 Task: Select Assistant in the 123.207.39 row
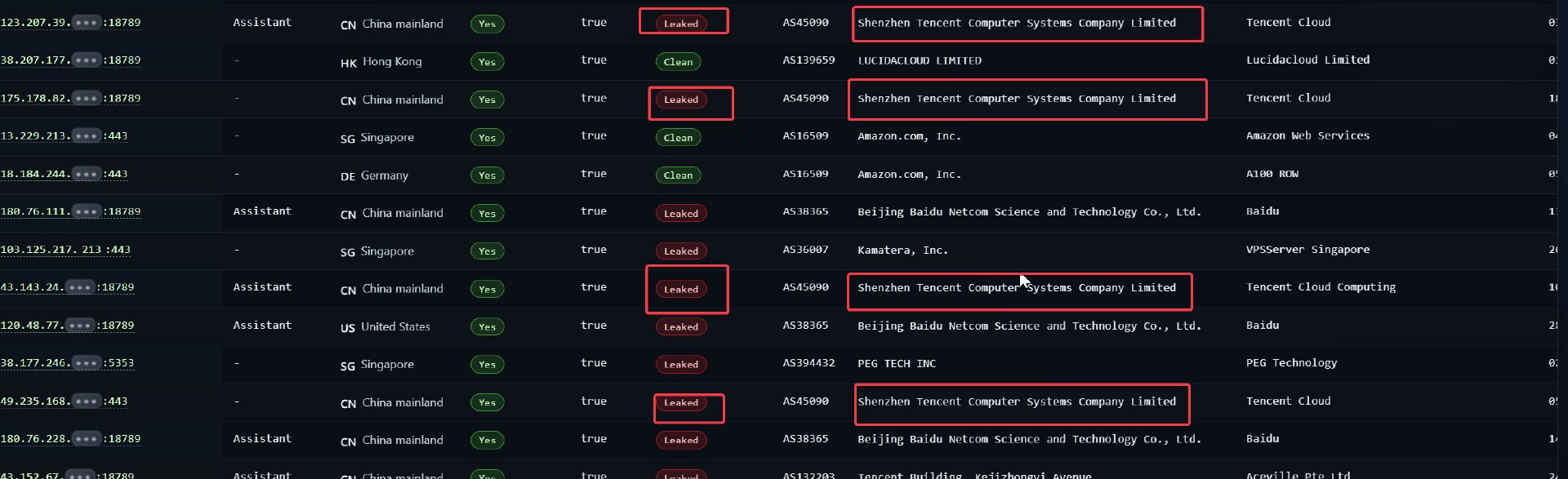click(262, 23)
